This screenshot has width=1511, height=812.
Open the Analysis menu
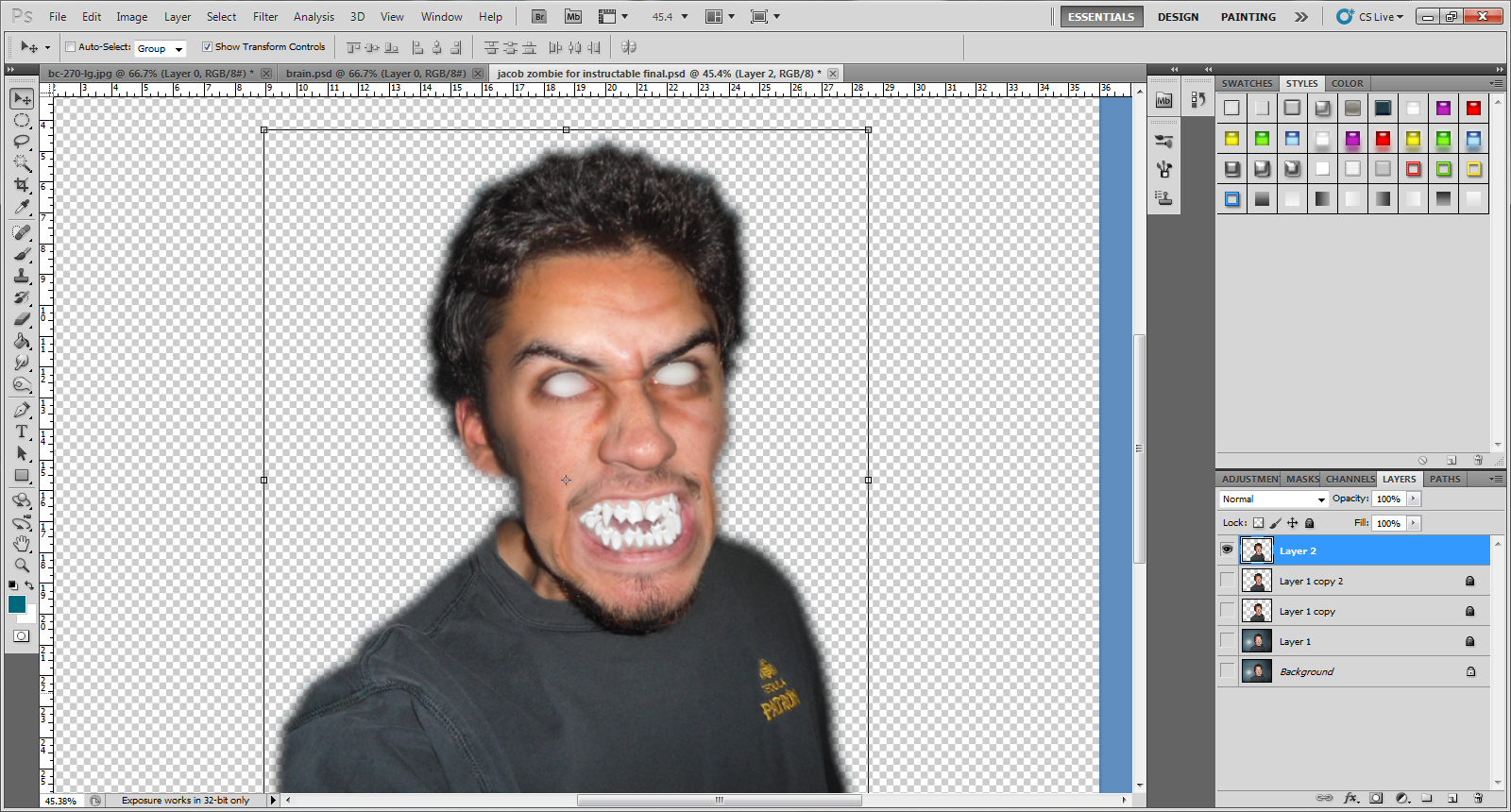point(314,16)
